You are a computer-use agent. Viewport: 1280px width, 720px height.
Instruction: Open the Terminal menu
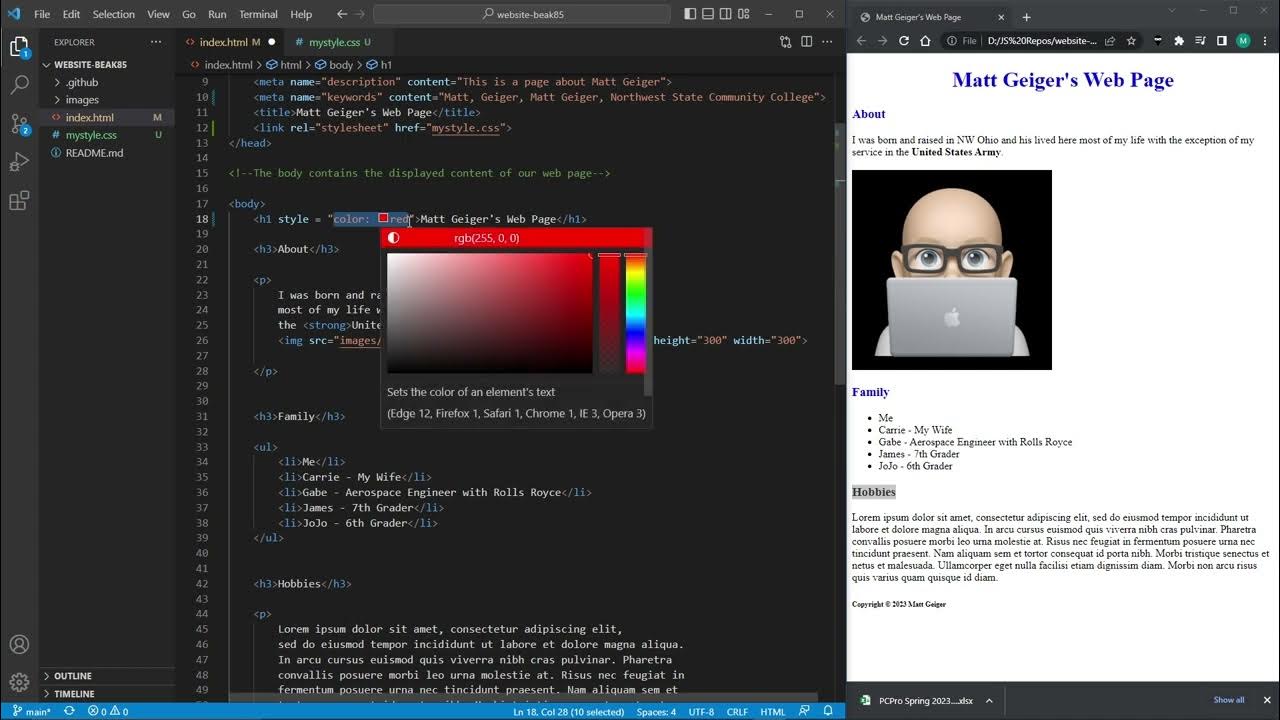[x=258, y=14]
